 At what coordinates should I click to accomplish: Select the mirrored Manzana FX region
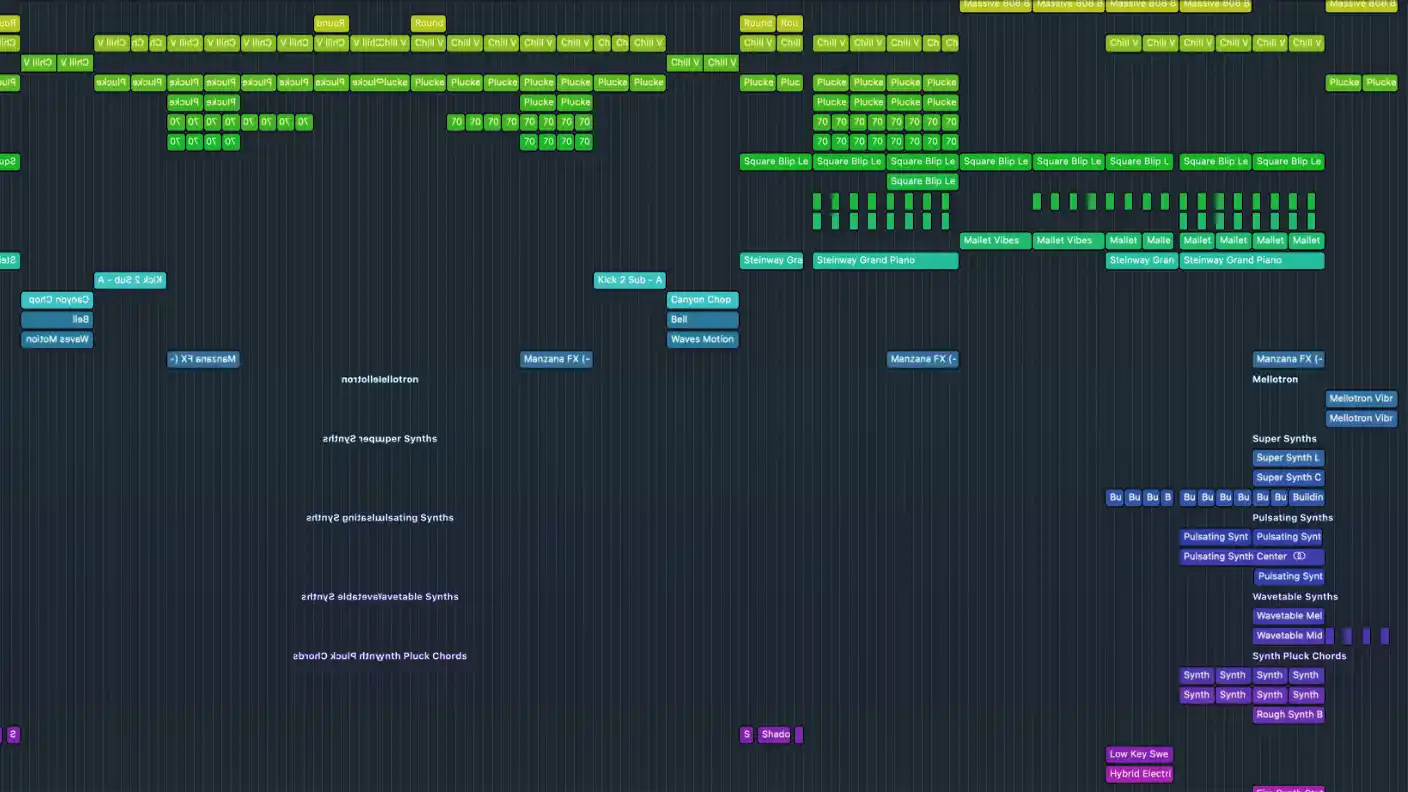[x=203, y=359]
